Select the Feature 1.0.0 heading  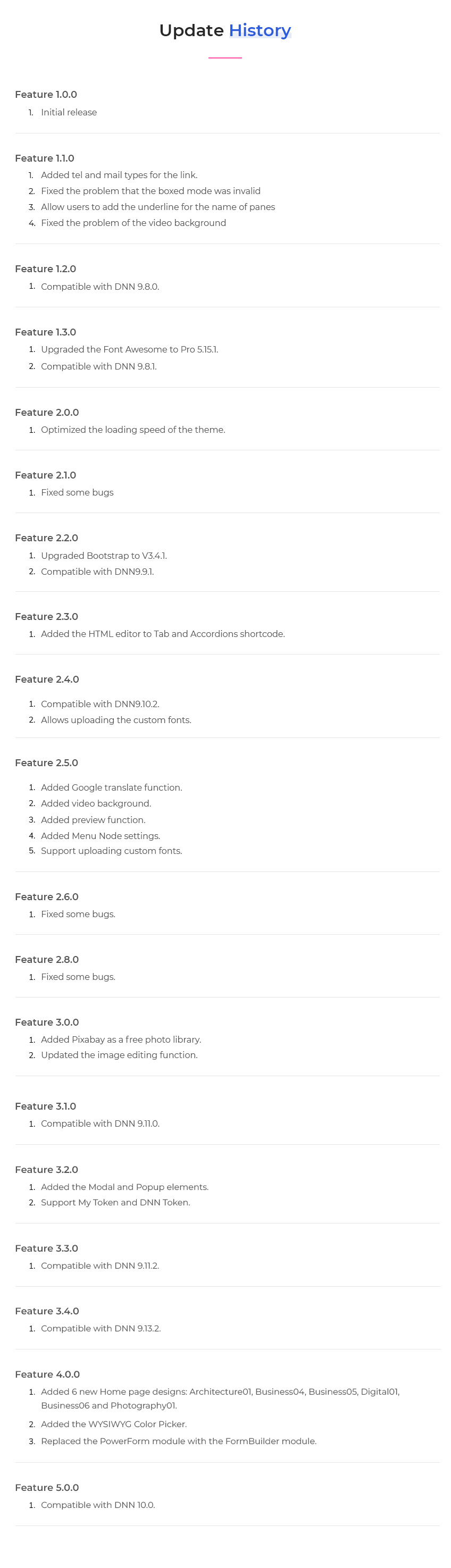46,94
